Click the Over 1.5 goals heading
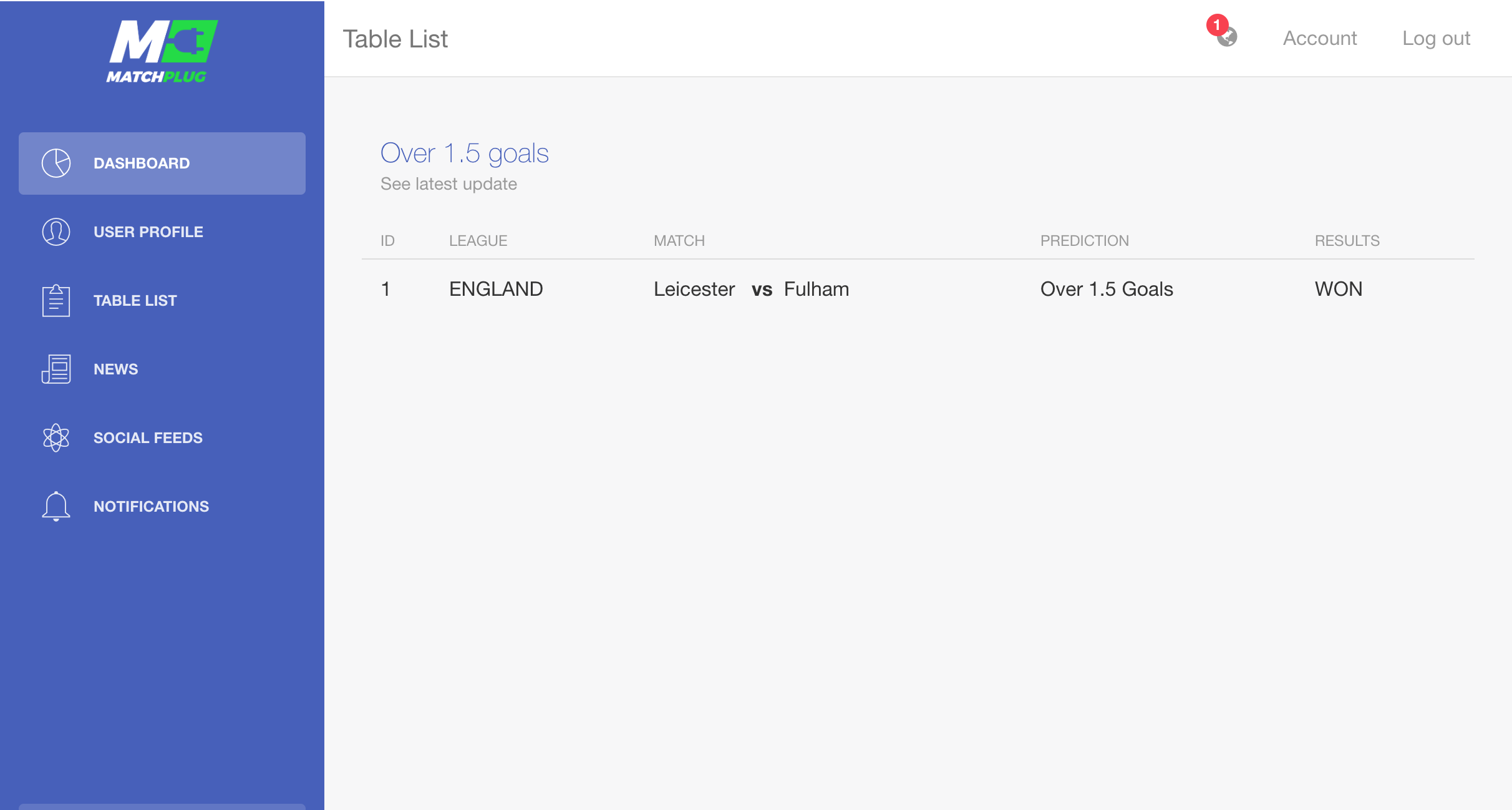Viewport: 1512px width, 810px height. point(465,154)
